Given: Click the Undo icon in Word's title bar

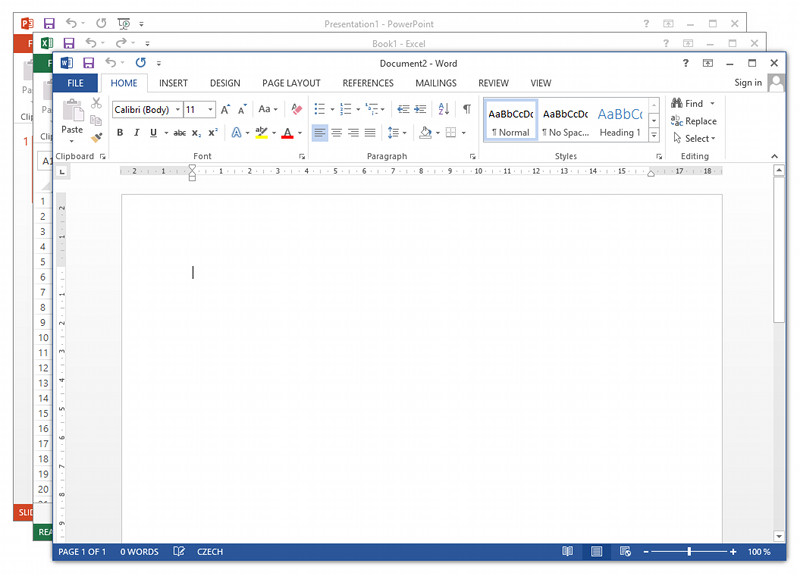Looking at the screenshot, I should tap(110, 62).
